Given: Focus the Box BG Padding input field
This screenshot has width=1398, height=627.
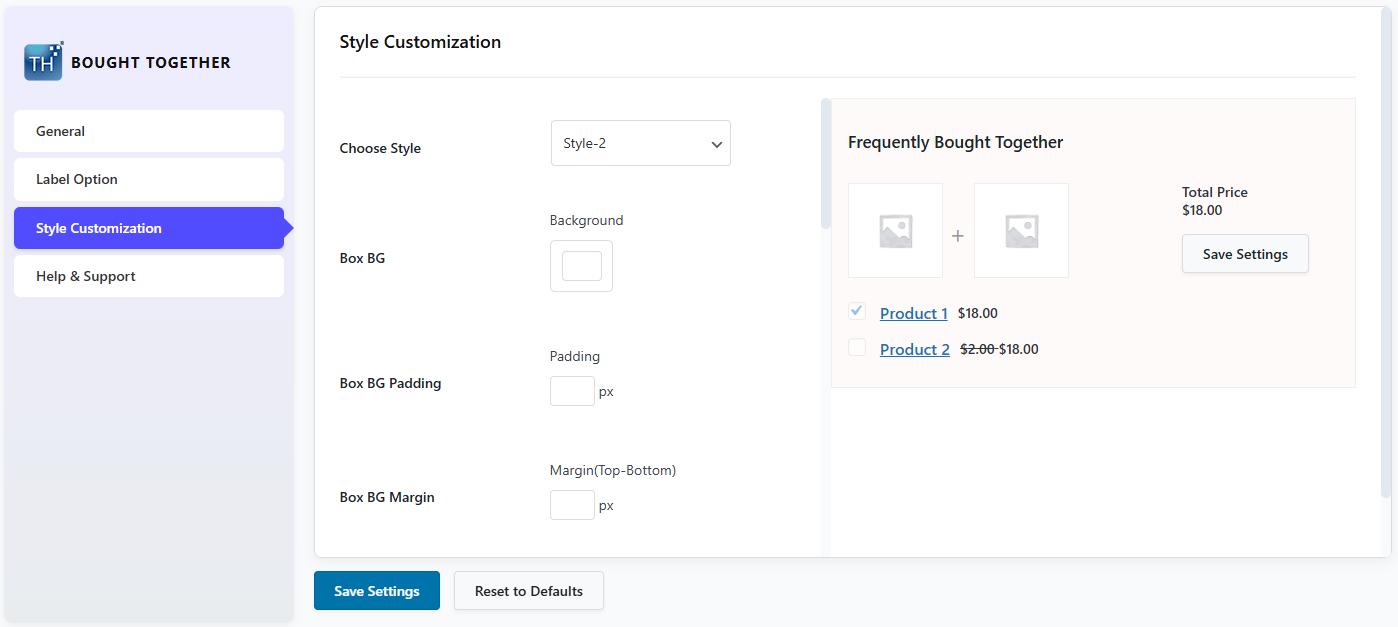Looking at the screenshot, I should [572, 391].
